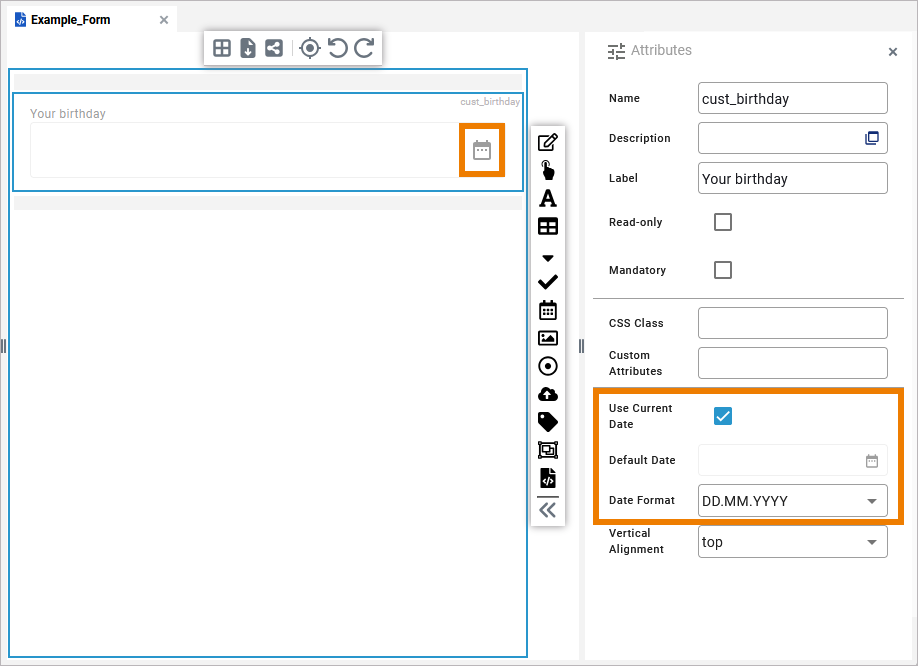This screenshot has height=666, width=918.
Task: Select the text 'A' element icon
Action: pos(548,198)
